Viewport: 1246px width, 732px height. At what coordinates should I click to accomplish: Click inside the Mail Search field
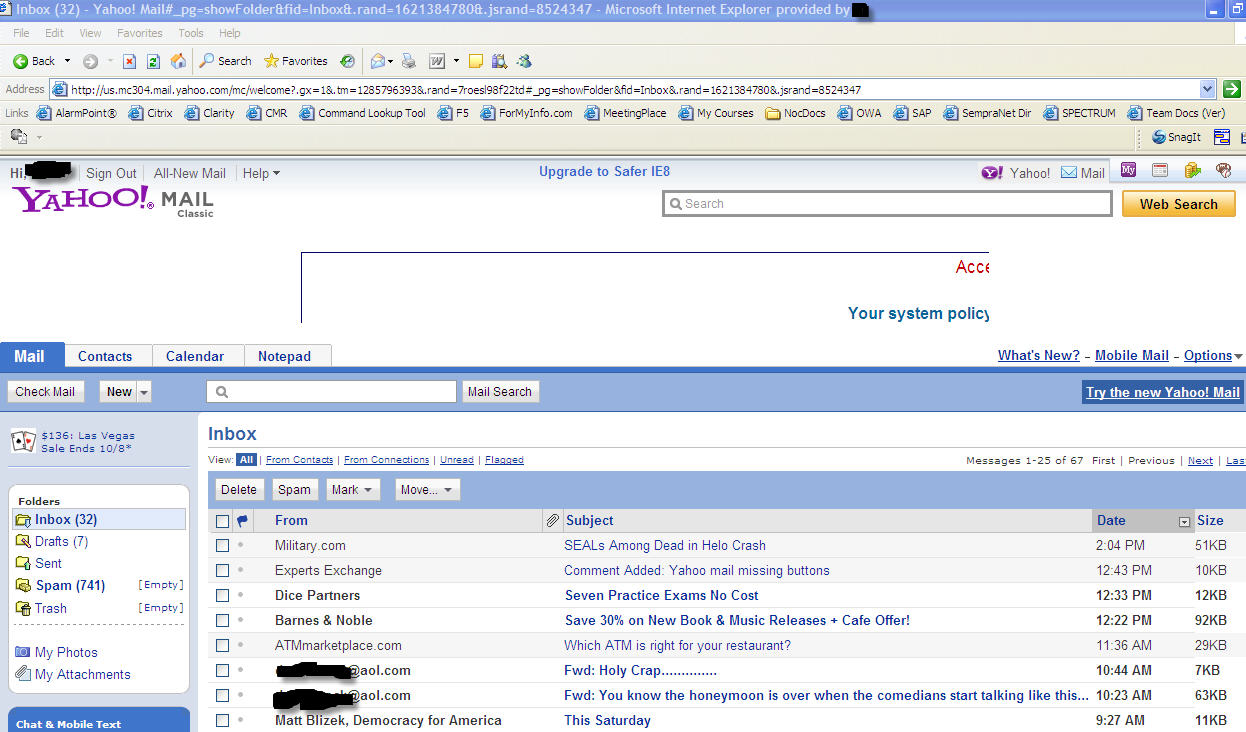[x=330, y=391]
